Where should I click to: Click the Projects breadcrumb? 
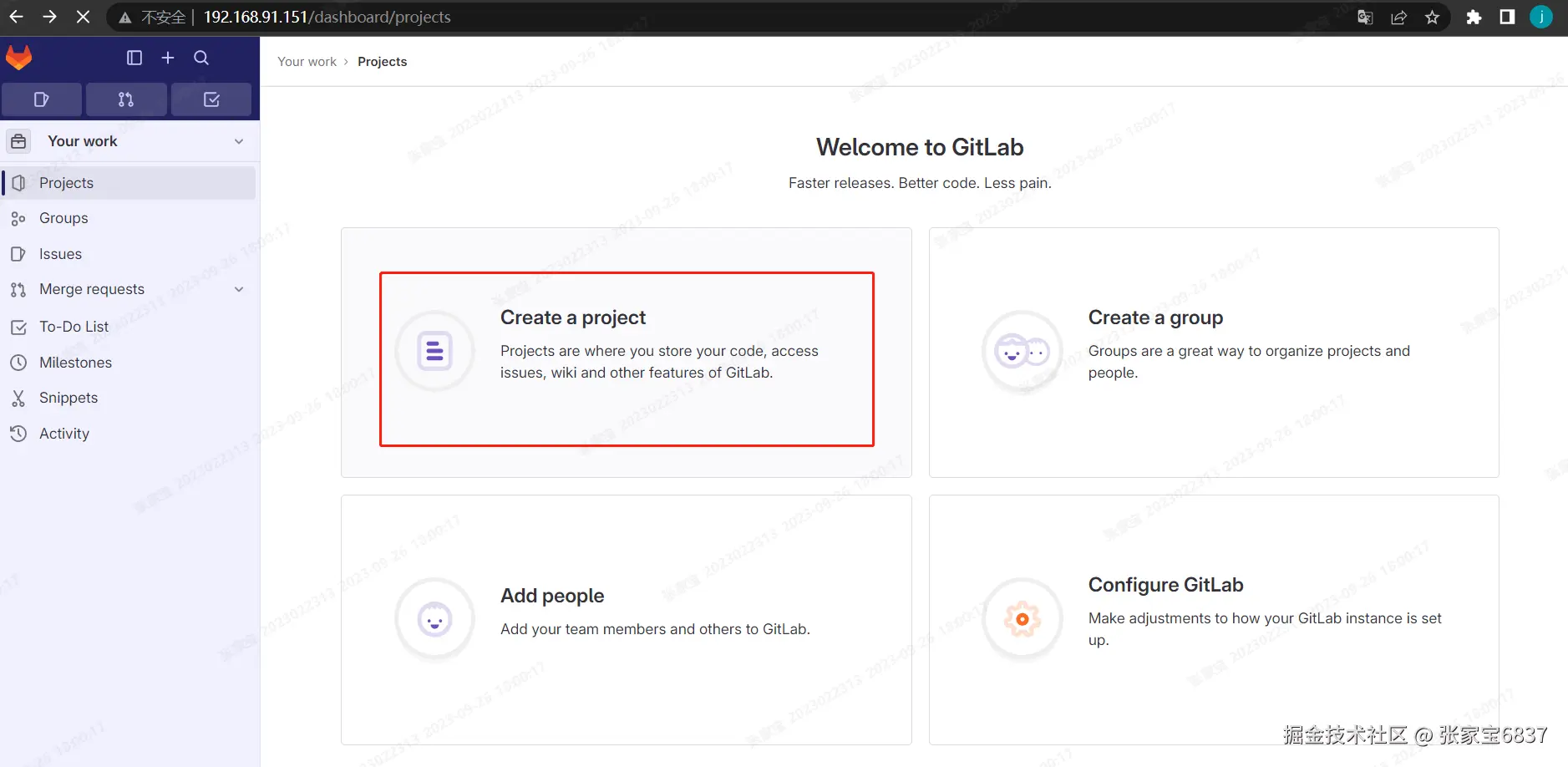point(382,62)
